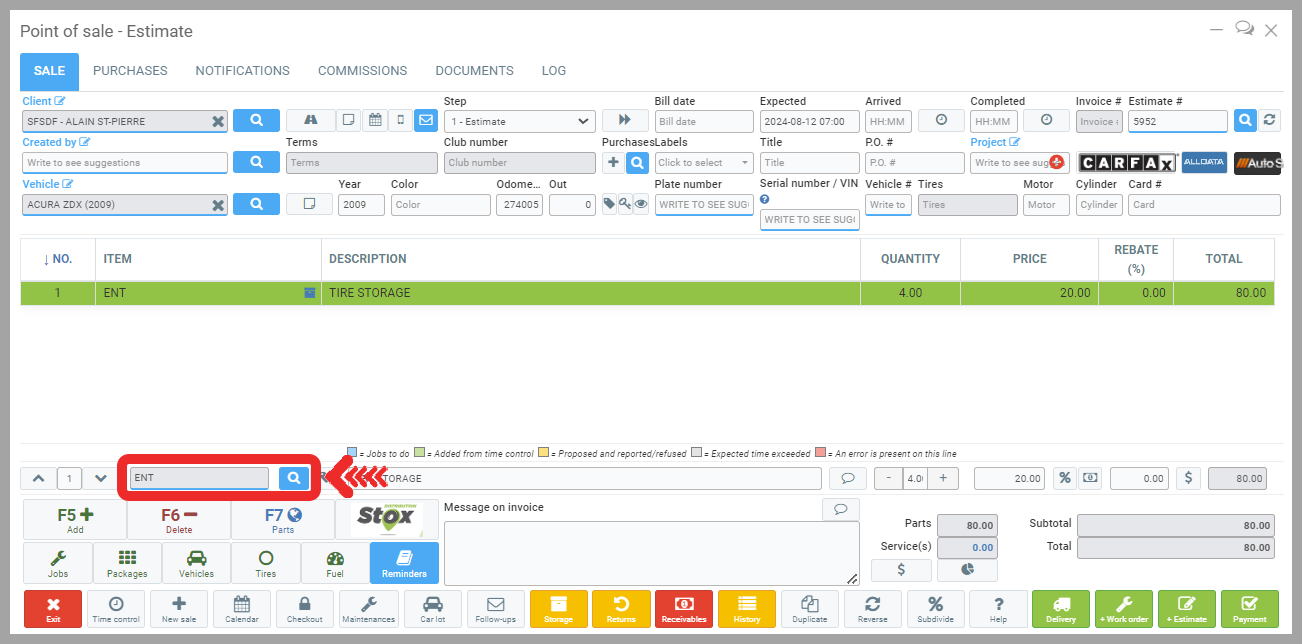Image resolution: width=1302 pixels, height=644 pixels.
Task: Open the Step dropdown showing 1 - Estimate
Action: [519, 121]
